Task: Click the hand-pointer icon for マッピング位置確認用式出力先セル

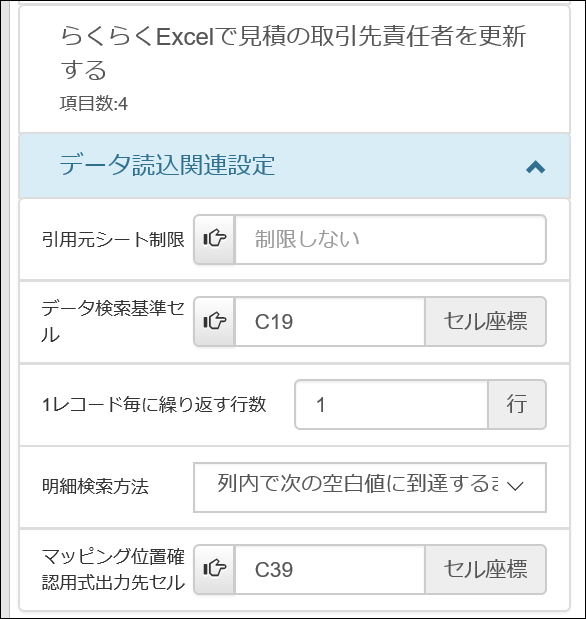Action: click(214, 569)
